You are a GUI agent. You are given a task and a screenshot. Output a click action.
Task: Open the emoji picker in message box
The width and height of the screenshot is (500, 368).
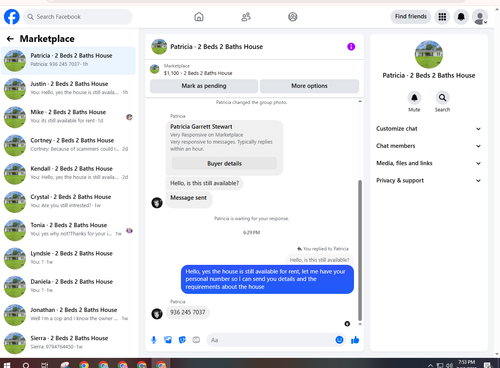339,340
